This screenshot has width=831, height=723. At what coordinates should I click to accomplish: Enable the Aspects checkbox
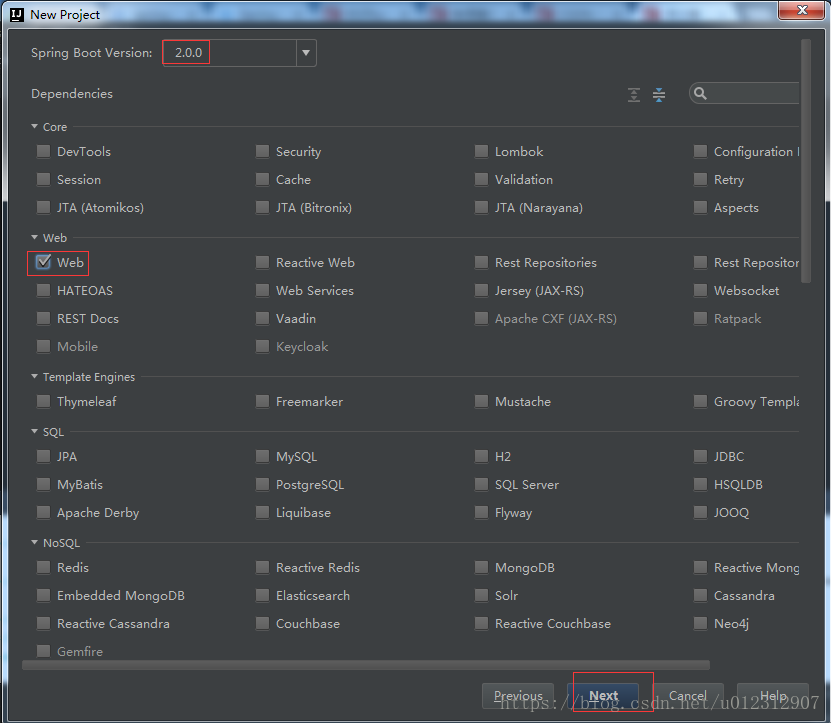point(700,207)
